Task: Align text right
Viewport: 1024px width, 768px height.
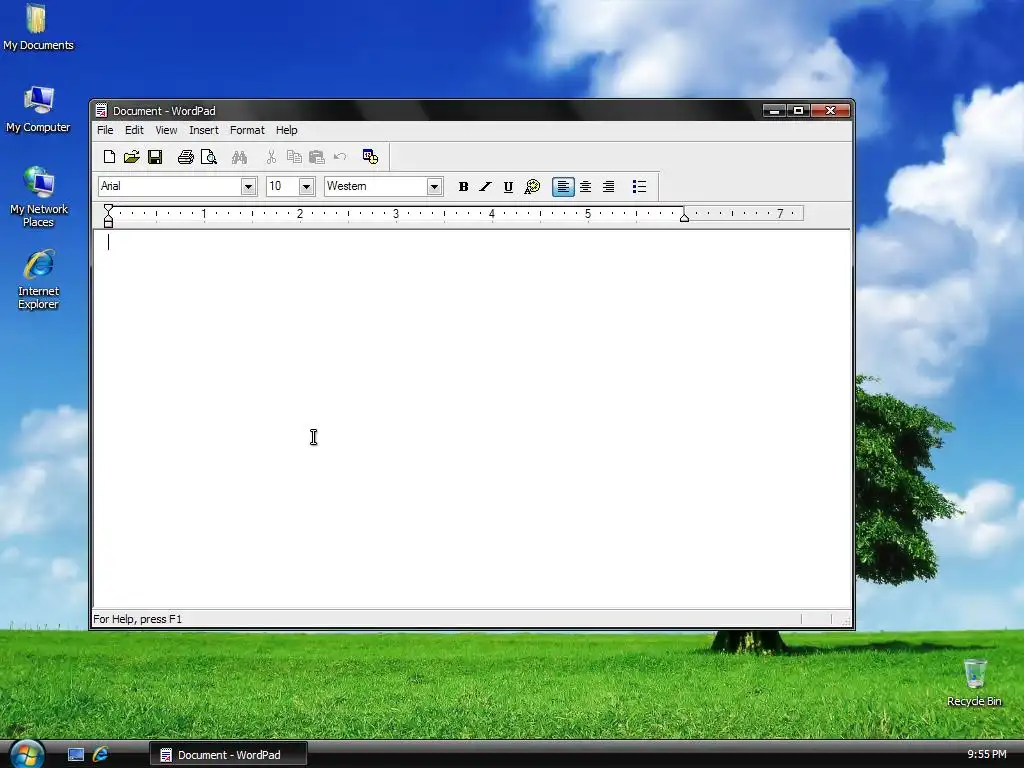Action: tap(609, 187)
